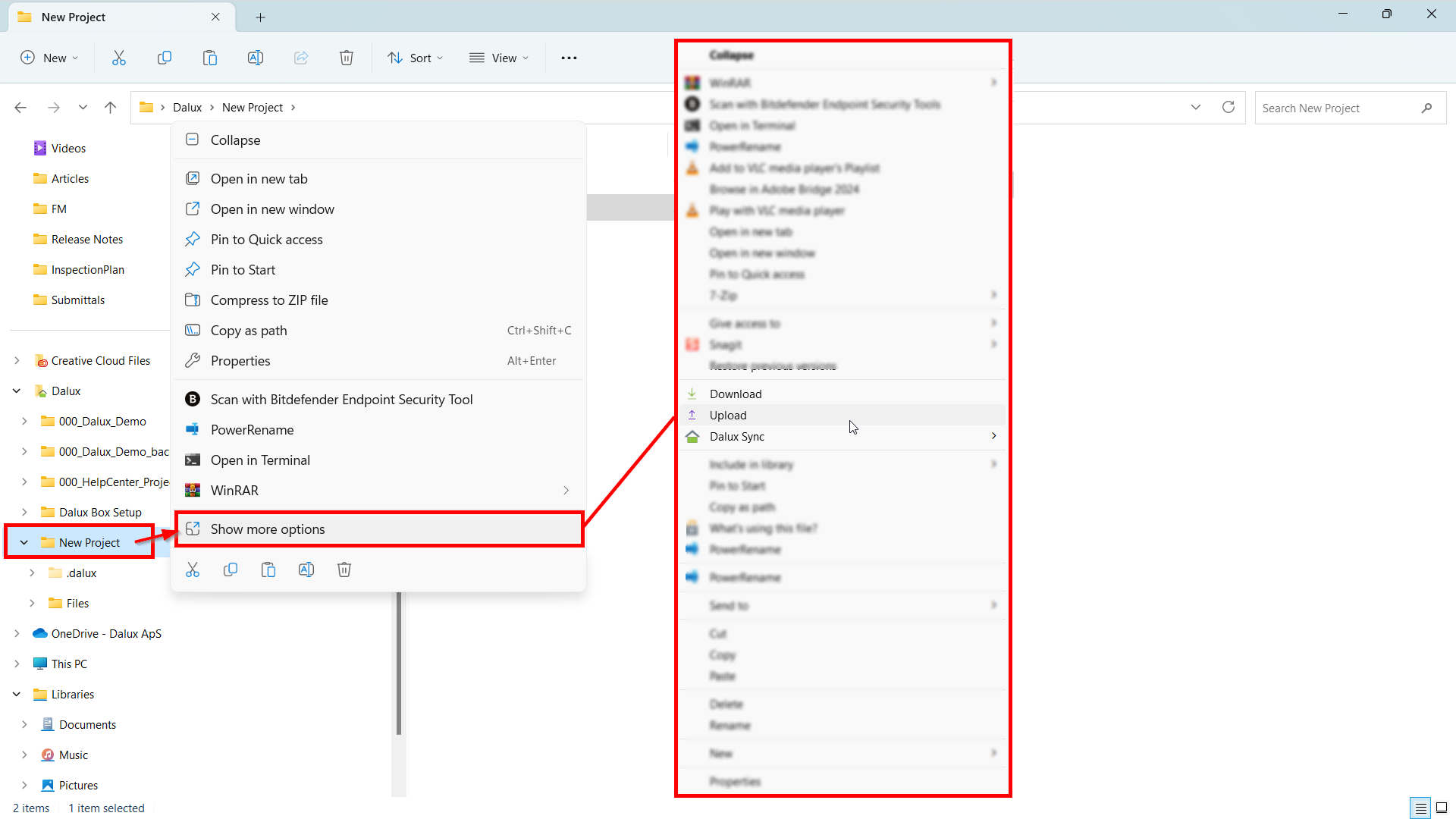The image size is (1456, 819).
Task: Choose Upload in the classic context menu
Action: [728, 416]
